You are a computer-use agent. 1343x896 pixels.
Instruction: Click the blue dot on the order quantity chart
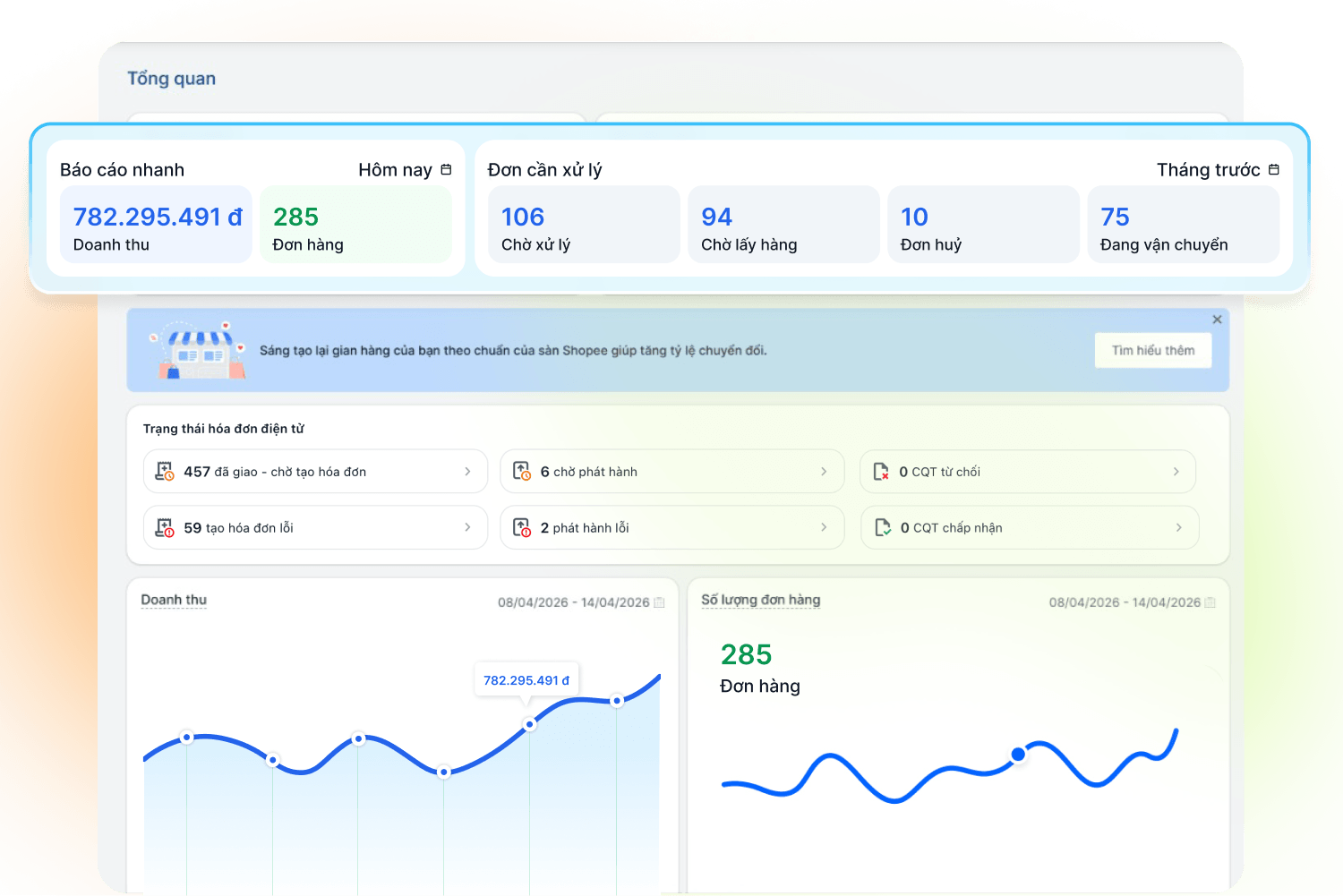tap(1018, 755)
